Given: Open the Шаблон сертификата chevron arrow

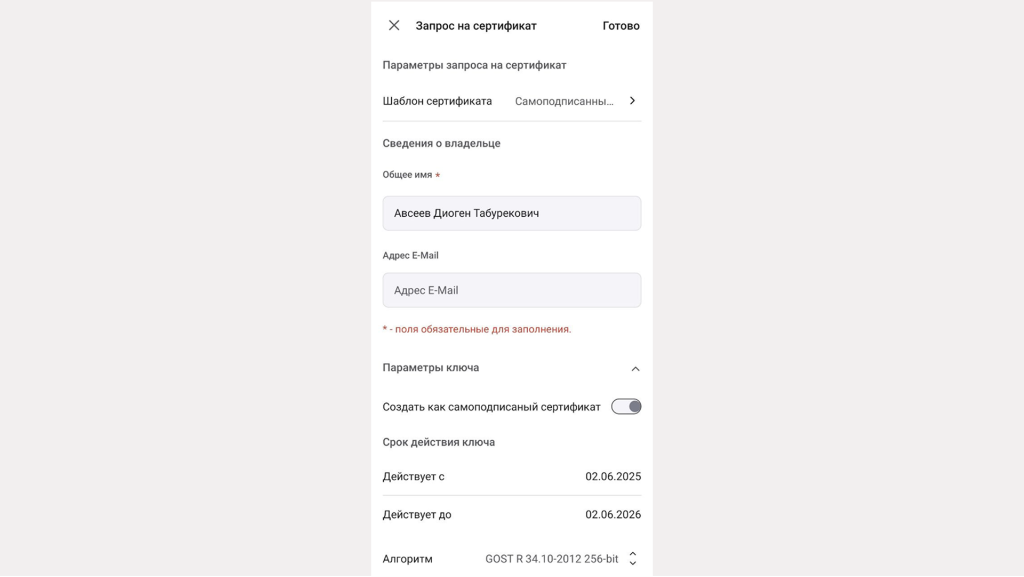Looking at the screenshot, I should pos(632,101).
